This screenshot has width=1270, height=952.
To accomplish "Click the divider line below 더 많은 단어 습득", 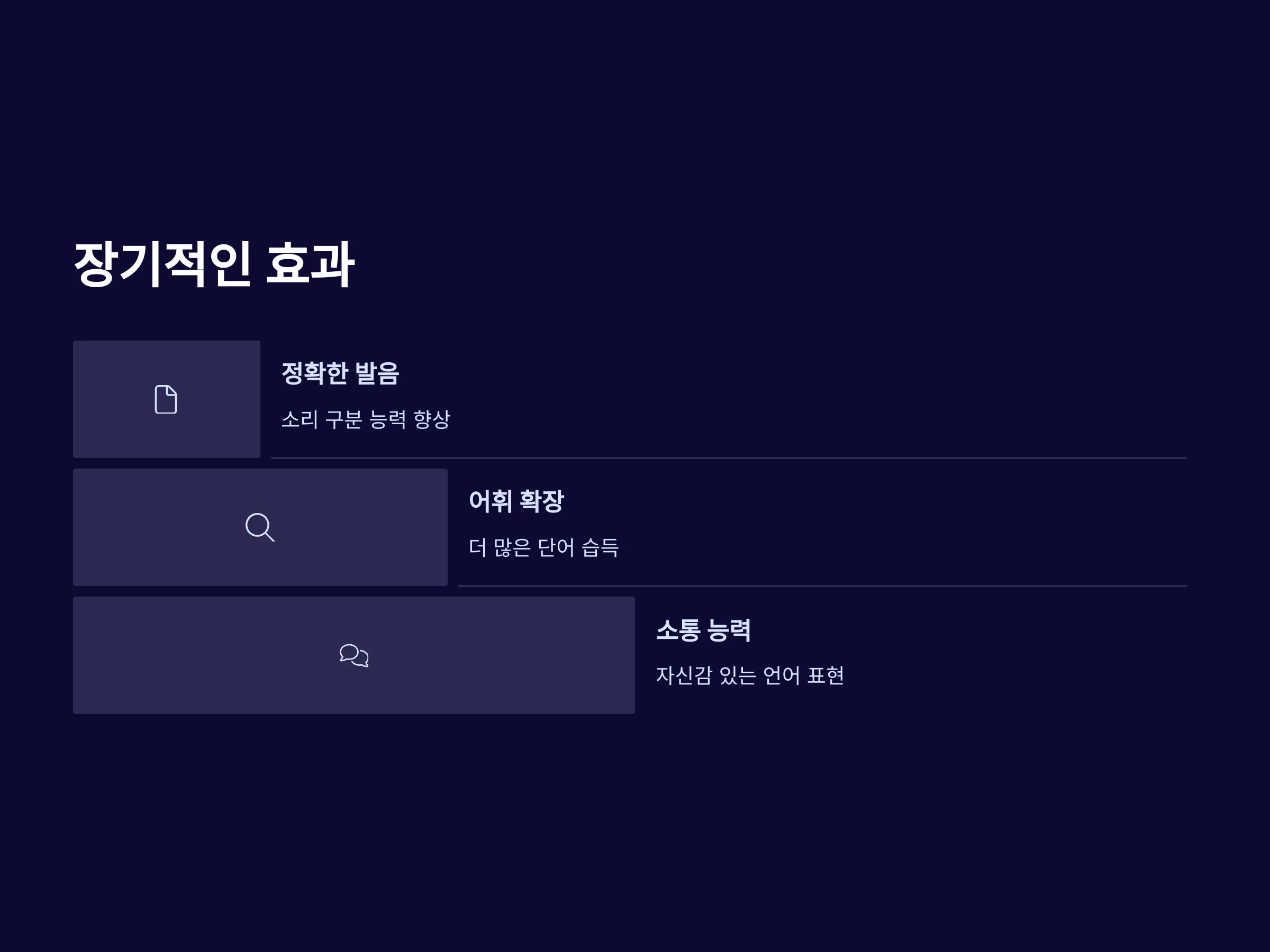I will [823, 586].
